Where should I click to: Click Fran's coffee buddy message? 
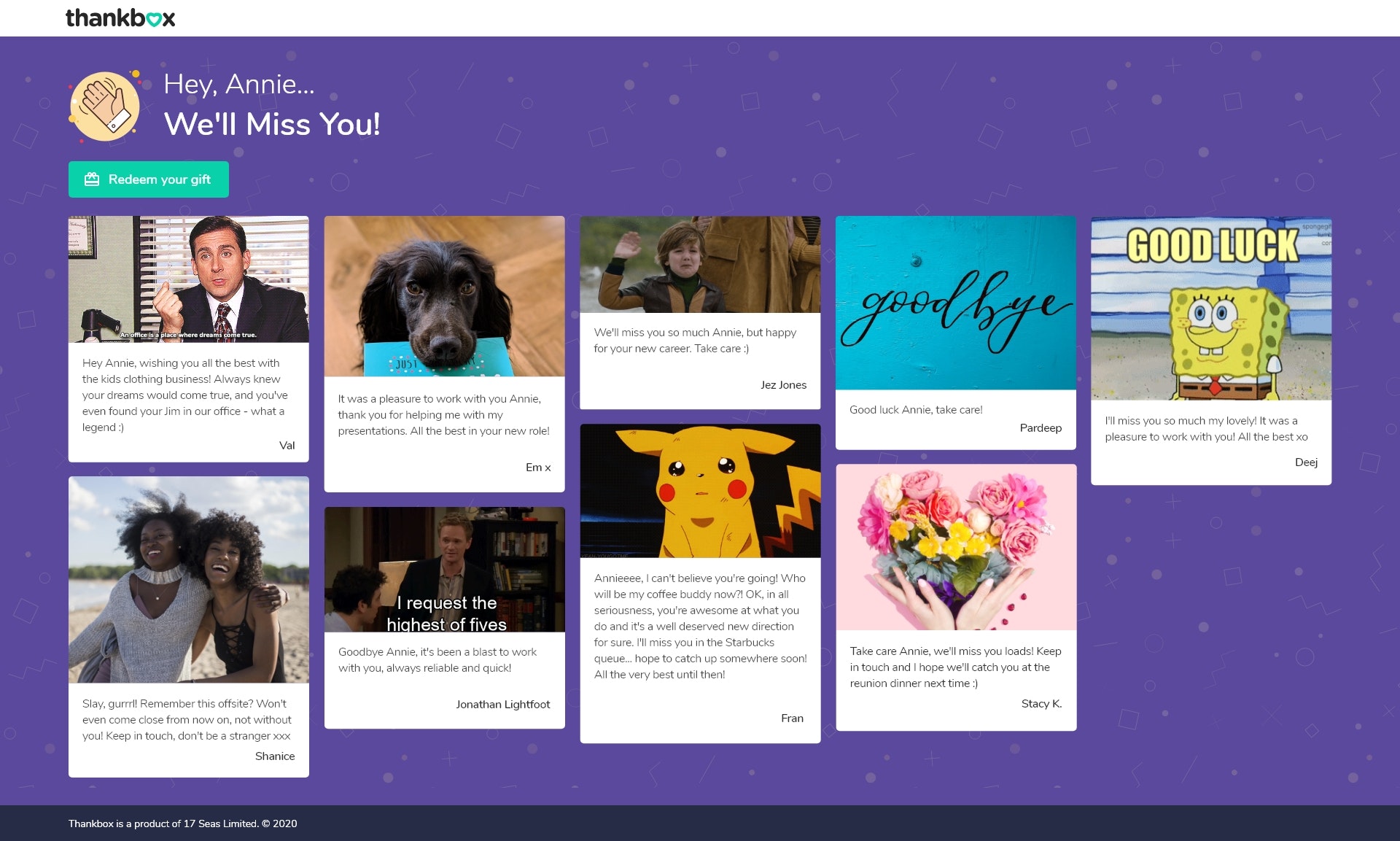(x=699, y=626)
